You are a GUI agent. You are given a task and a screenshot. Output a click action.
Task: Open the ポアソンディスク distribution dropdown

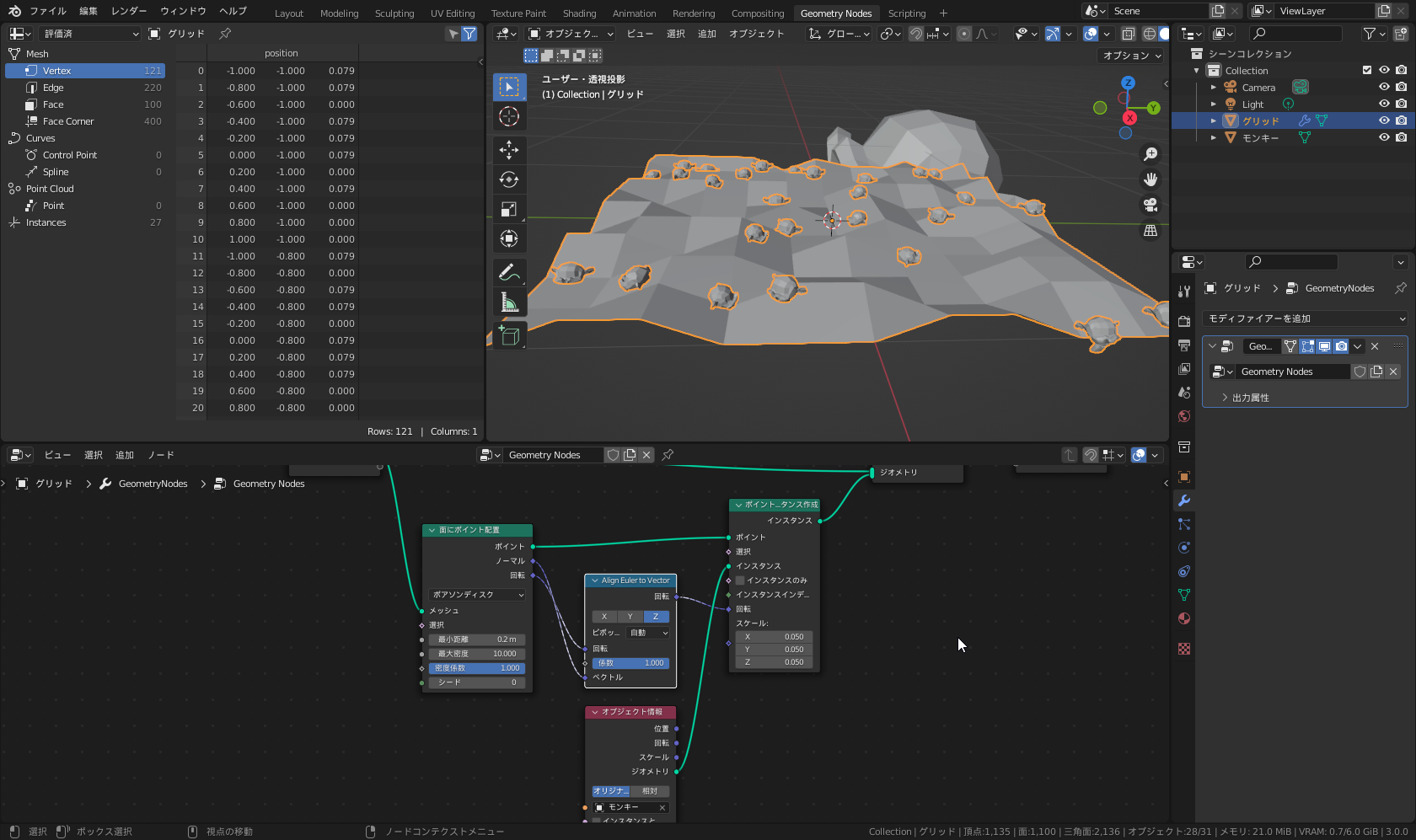pyautogui.click(x=477, y=595)
